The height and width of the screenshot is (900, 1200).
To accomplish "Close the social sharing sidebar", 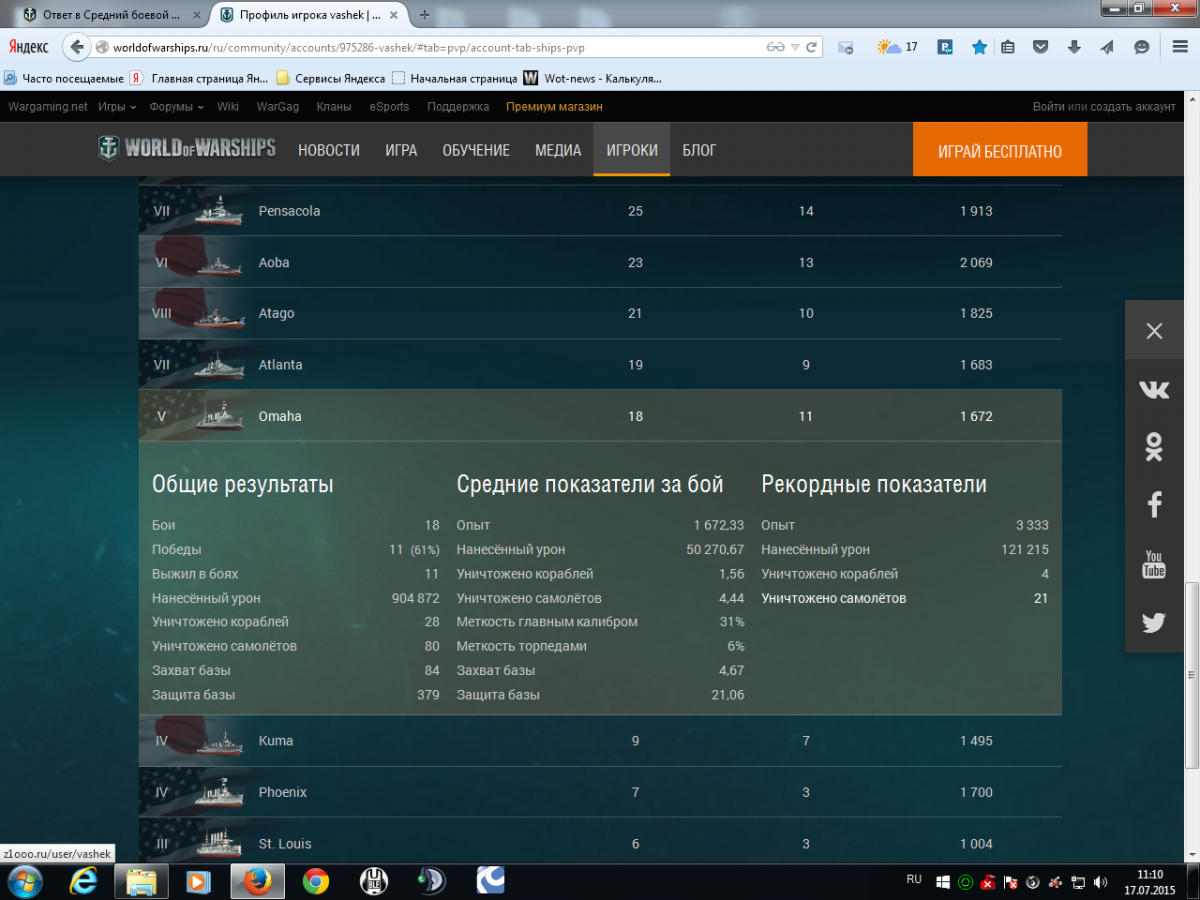I will tap(1154, 331).
